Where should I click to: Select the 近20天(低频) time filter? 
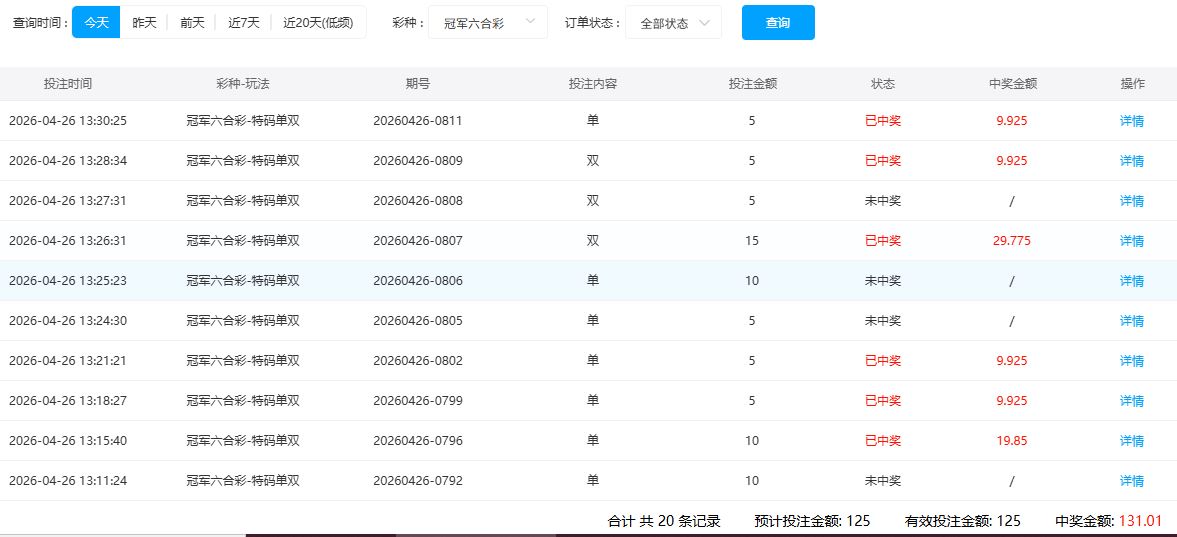pyautogui.click(x=318, y=23)
